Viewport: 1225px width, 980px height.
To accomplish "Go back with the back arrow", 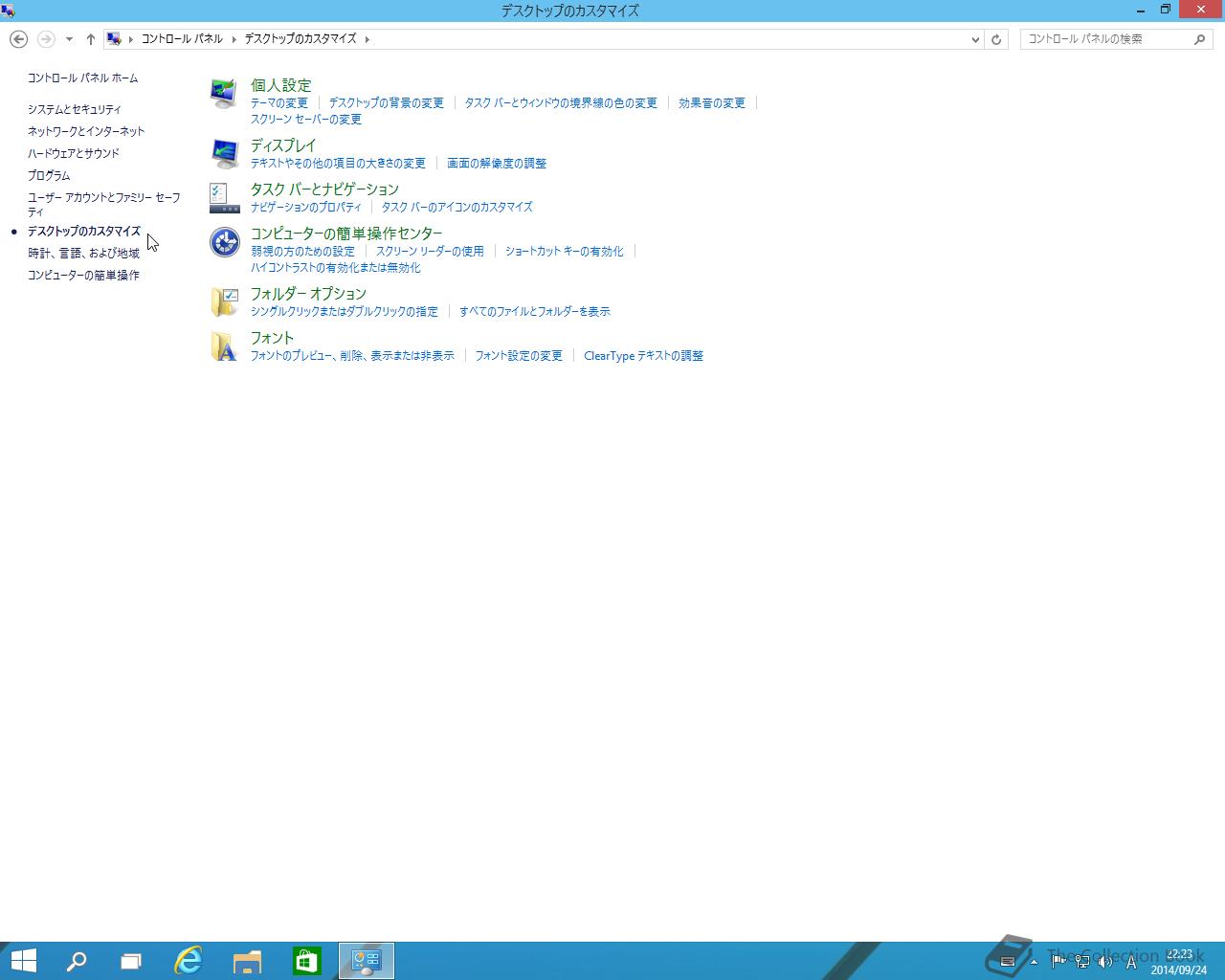I will click(x=18, y=39).
